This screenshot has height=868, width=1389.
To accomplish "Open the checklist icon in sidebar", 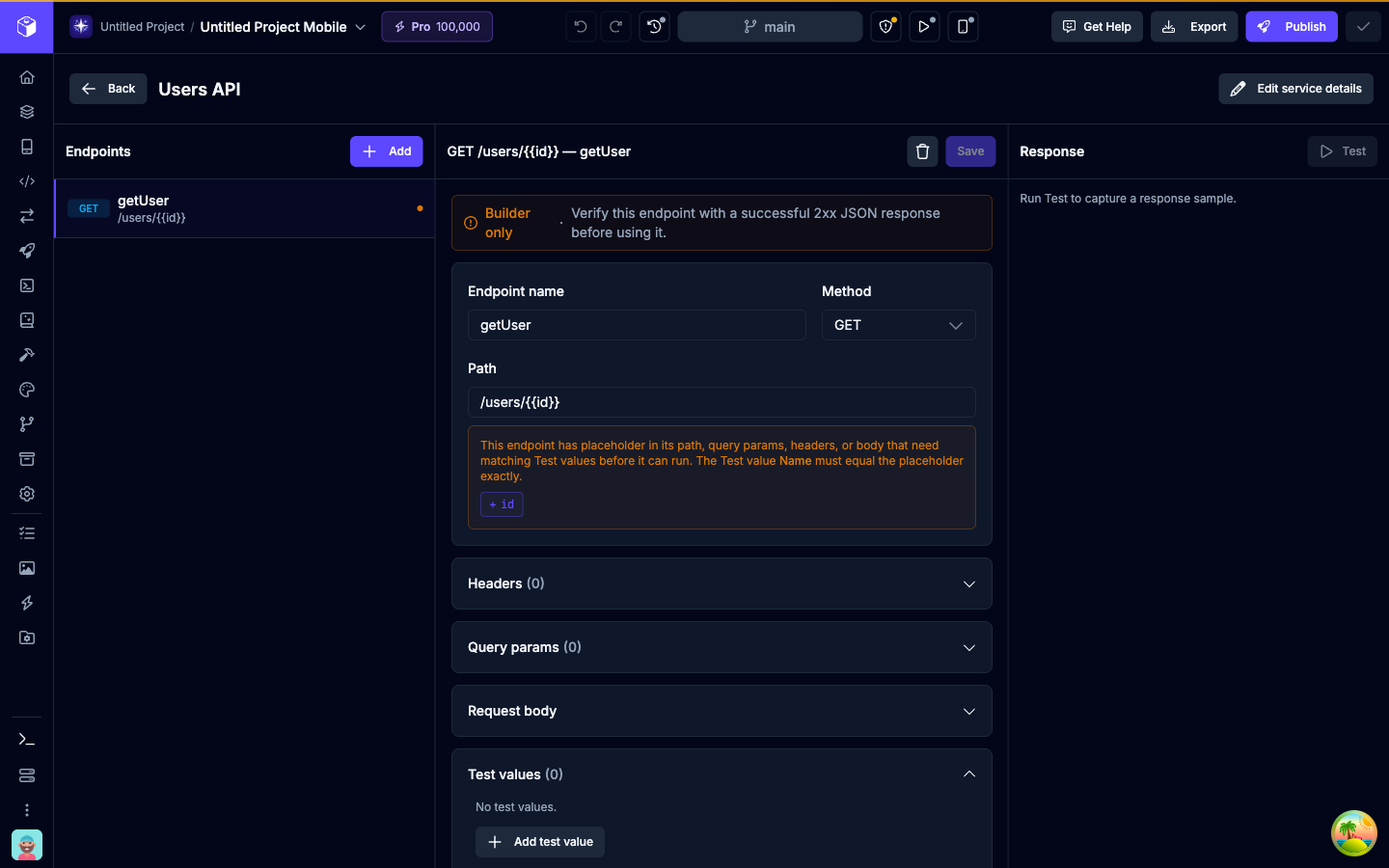I will [x=27, y=533].
